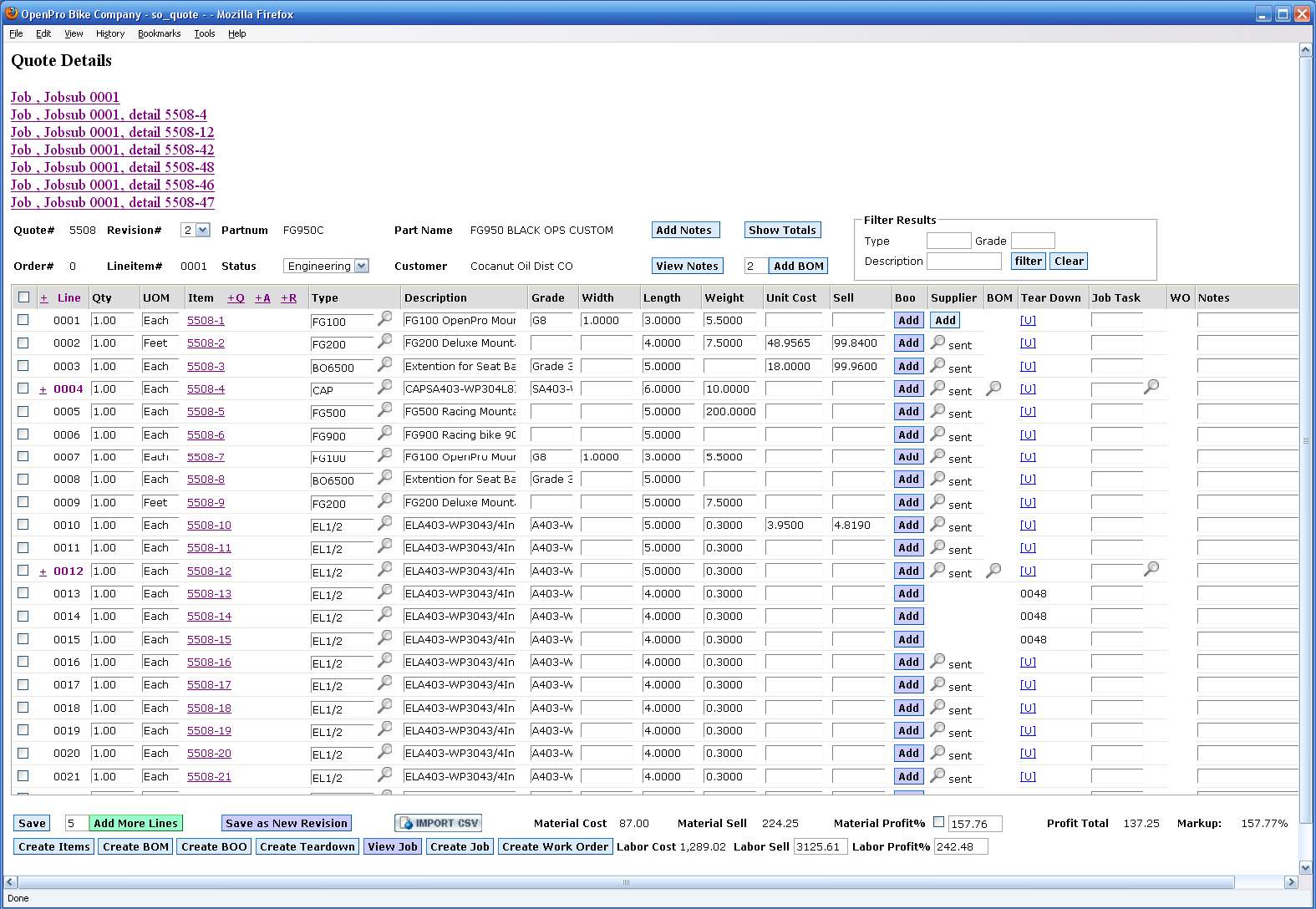Open the Bookmarks menu
Screen dimensions: 1316x909
pos(159,33)
